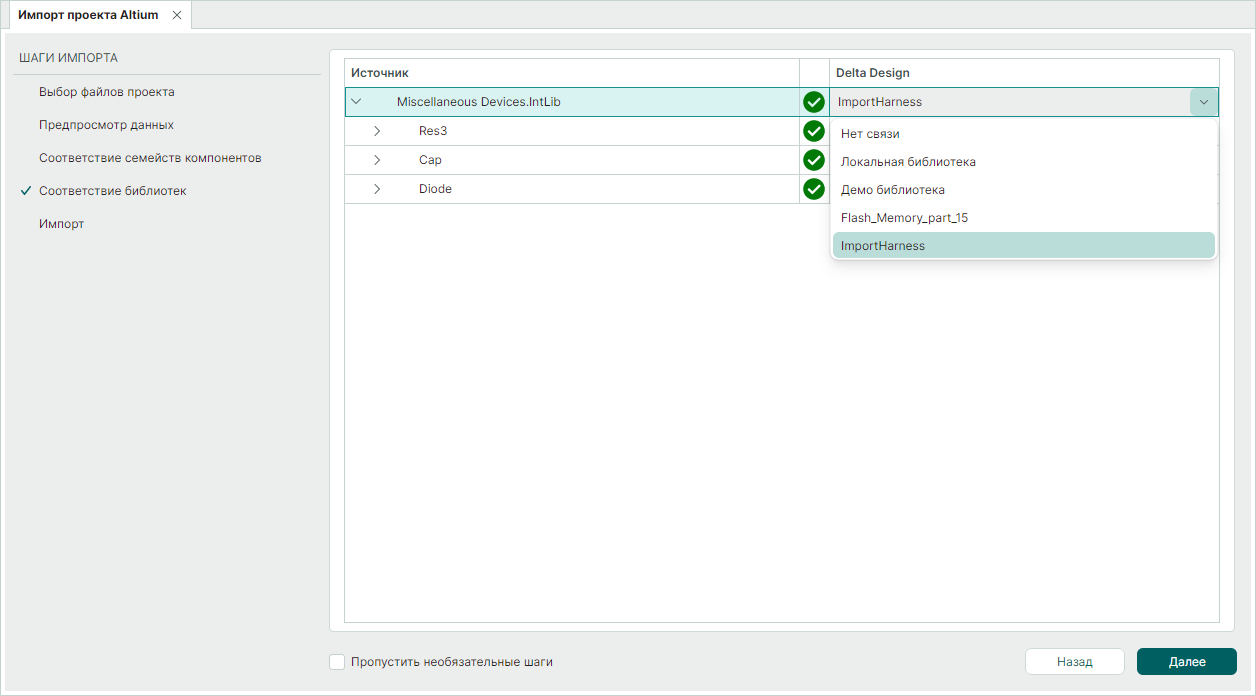Close the ImportHarness dropdown arrow
Image resolution: width=1256 pixels, height=696 pixels.
point(1203,102)
